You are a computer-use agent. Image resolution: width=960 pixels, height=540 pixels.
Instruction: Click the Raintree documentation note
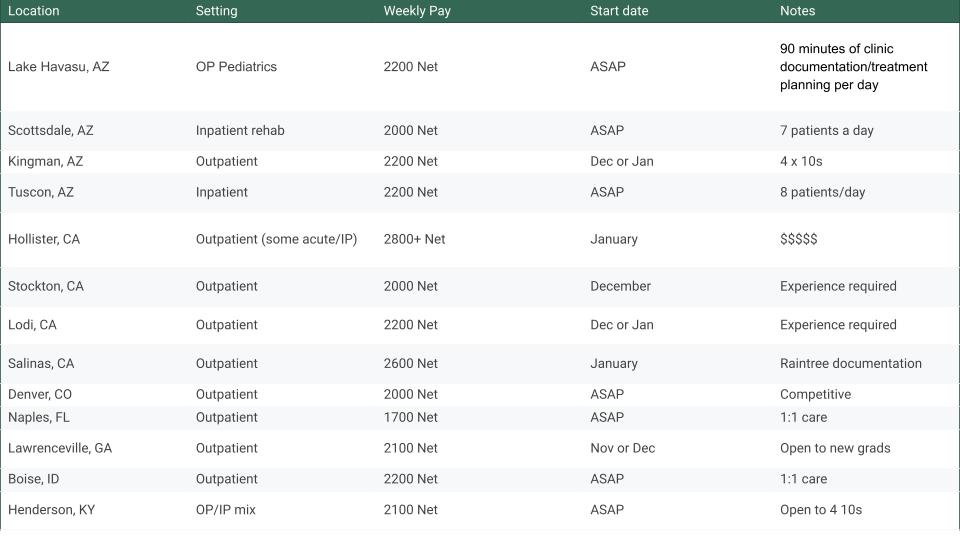click(850, 364)
